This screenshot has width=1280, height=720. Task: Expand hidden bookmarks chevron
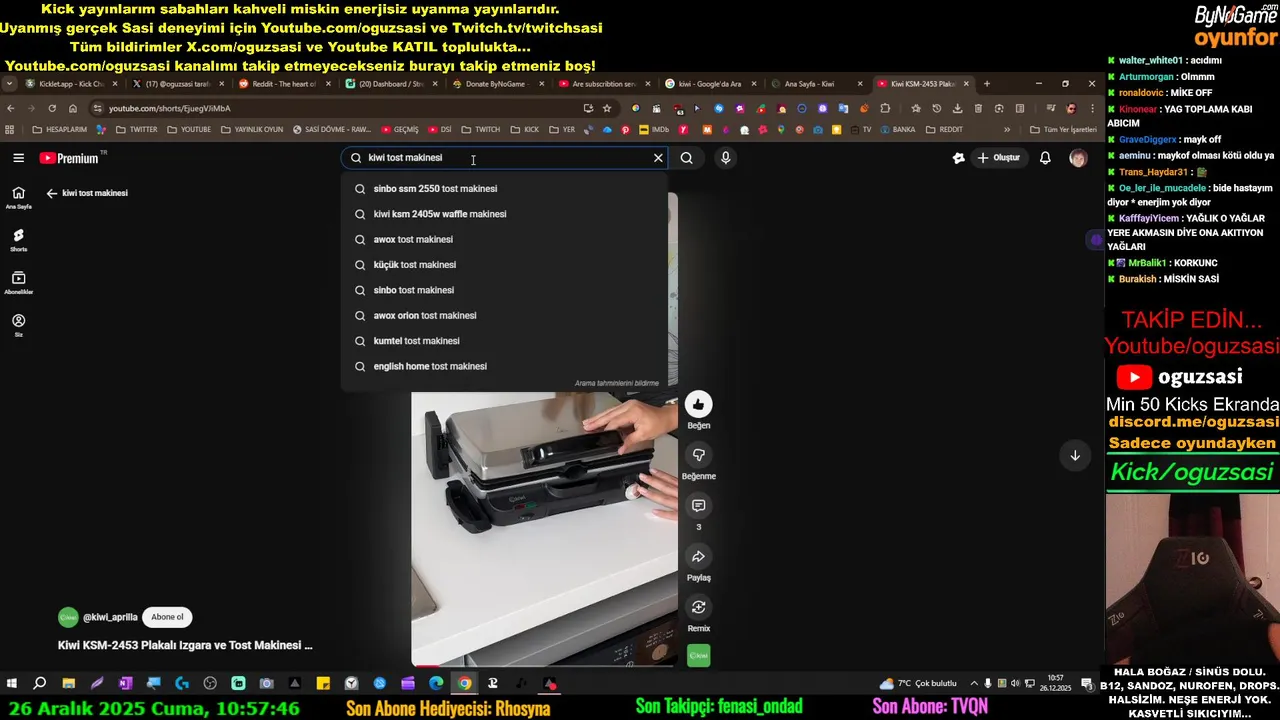(1006, 129)
